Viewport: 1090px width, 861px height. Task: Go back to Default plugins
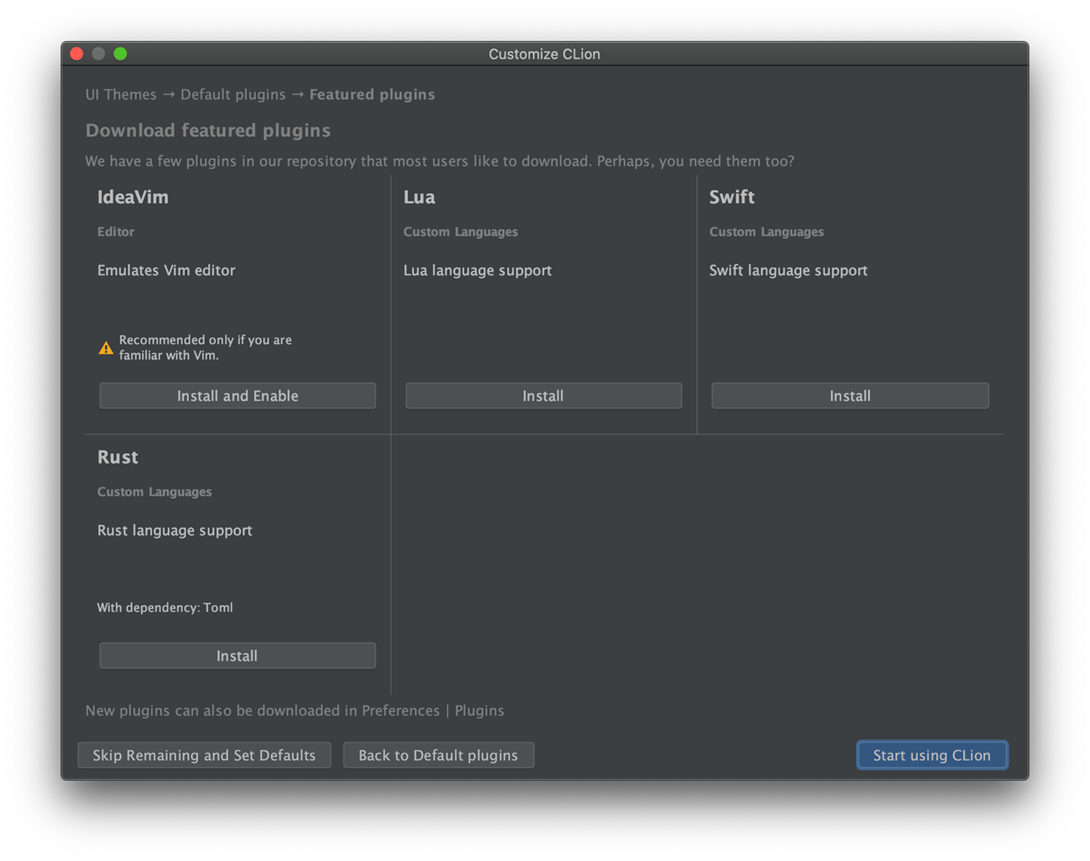tap(438, 755)
